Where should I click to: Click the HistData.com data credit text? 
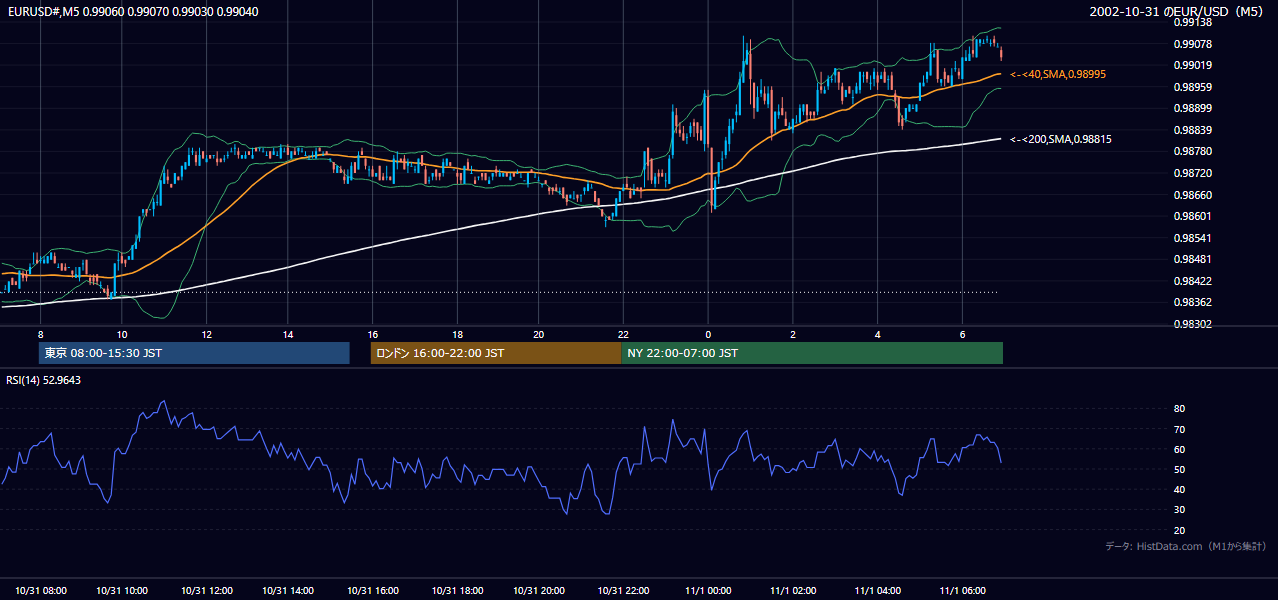point(1186,546)
